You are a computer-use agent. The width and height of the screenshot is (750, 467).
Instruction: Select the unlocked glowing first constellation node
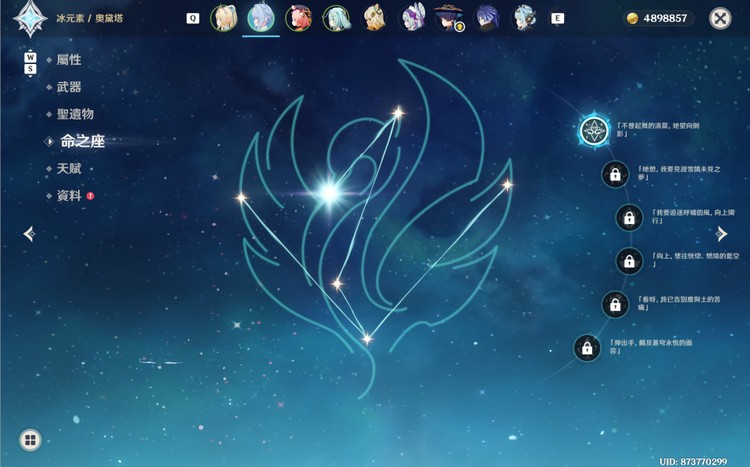(594, 131)
